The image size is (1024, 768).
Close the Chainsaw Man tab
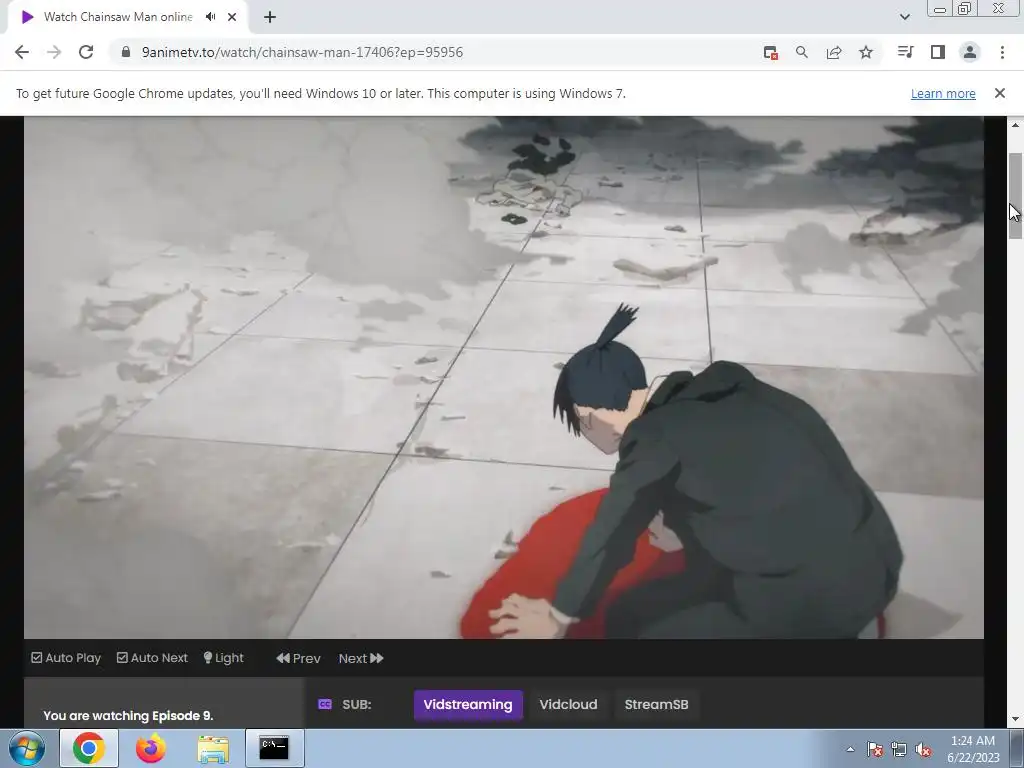pos(232,17)
